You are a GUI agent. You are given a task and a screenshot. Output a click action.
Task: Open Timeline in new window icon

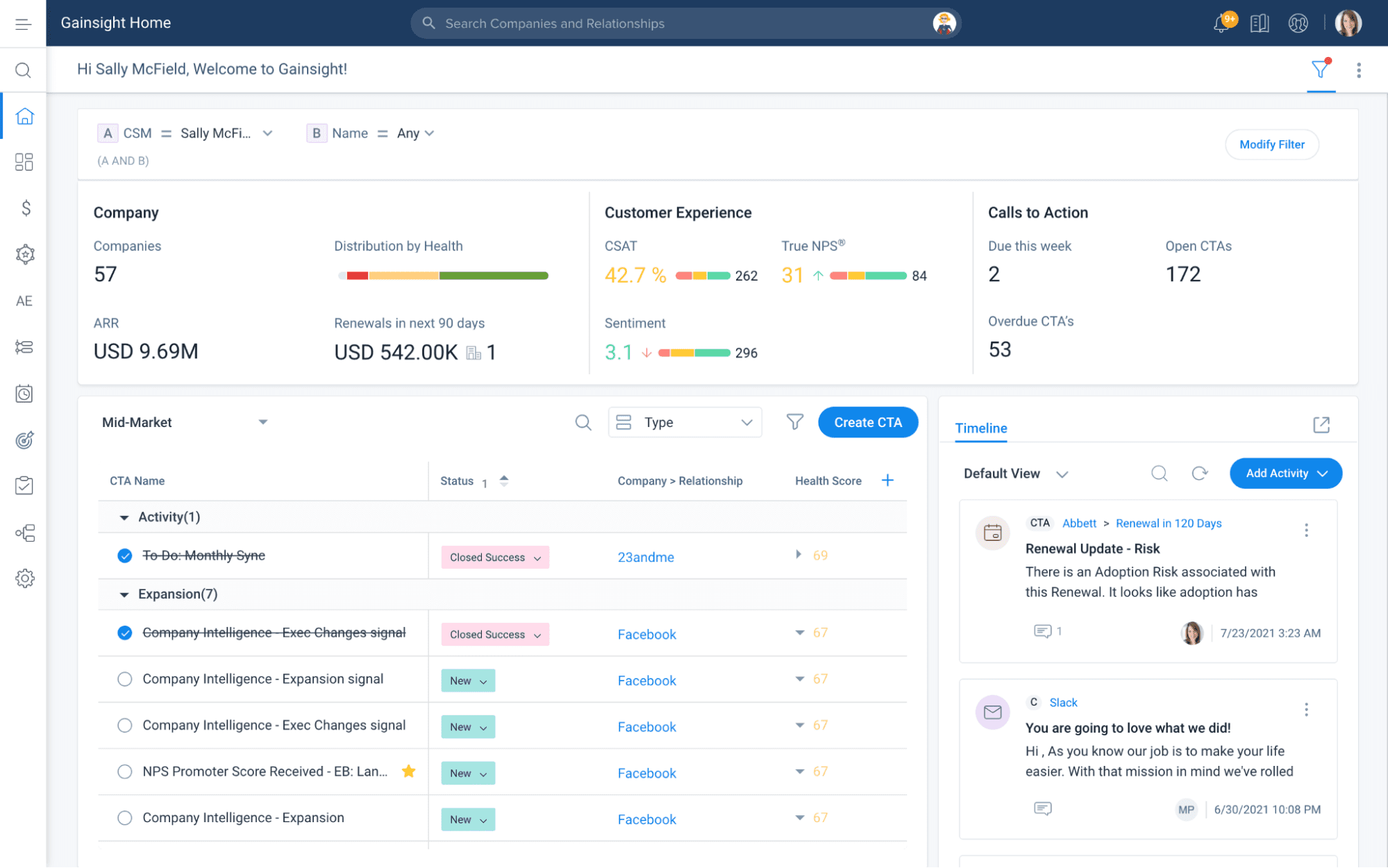point(1321,425)
